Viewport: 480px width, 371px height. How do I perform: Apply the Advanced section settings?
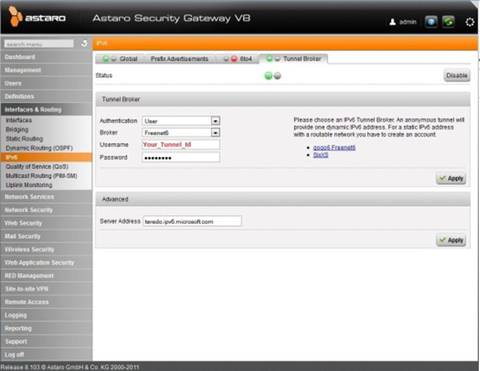click(451, 240)
